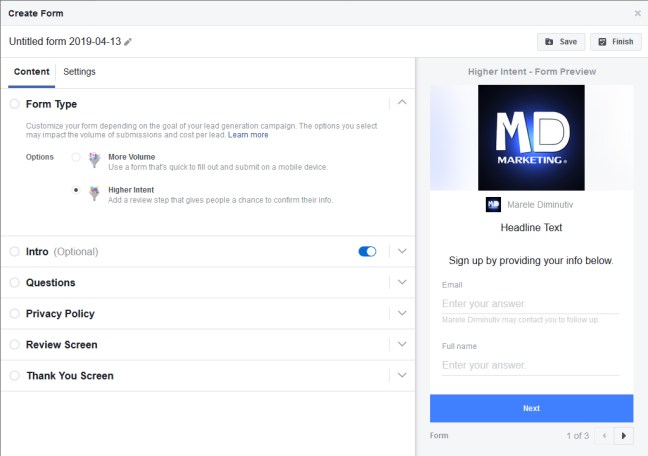This screenshot has width=648, height=456.
Task: Switch to the Settings tab
Action: pos(79,72)
